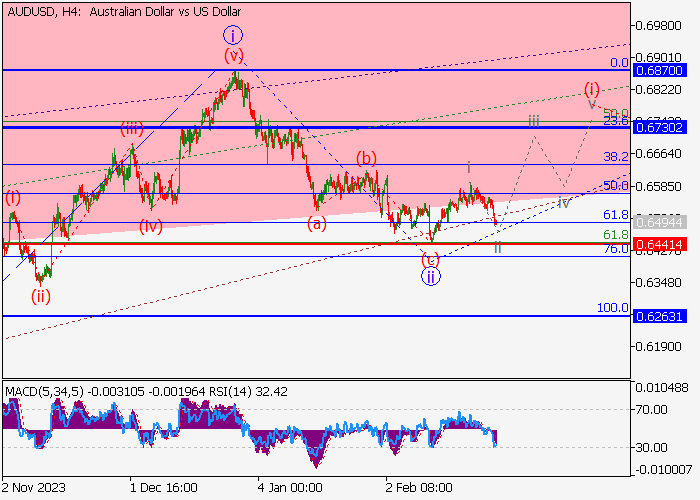Click the Fibonacci 100.0 level label
The height and width of the screenshot is (500, 700).
[612, 308]
